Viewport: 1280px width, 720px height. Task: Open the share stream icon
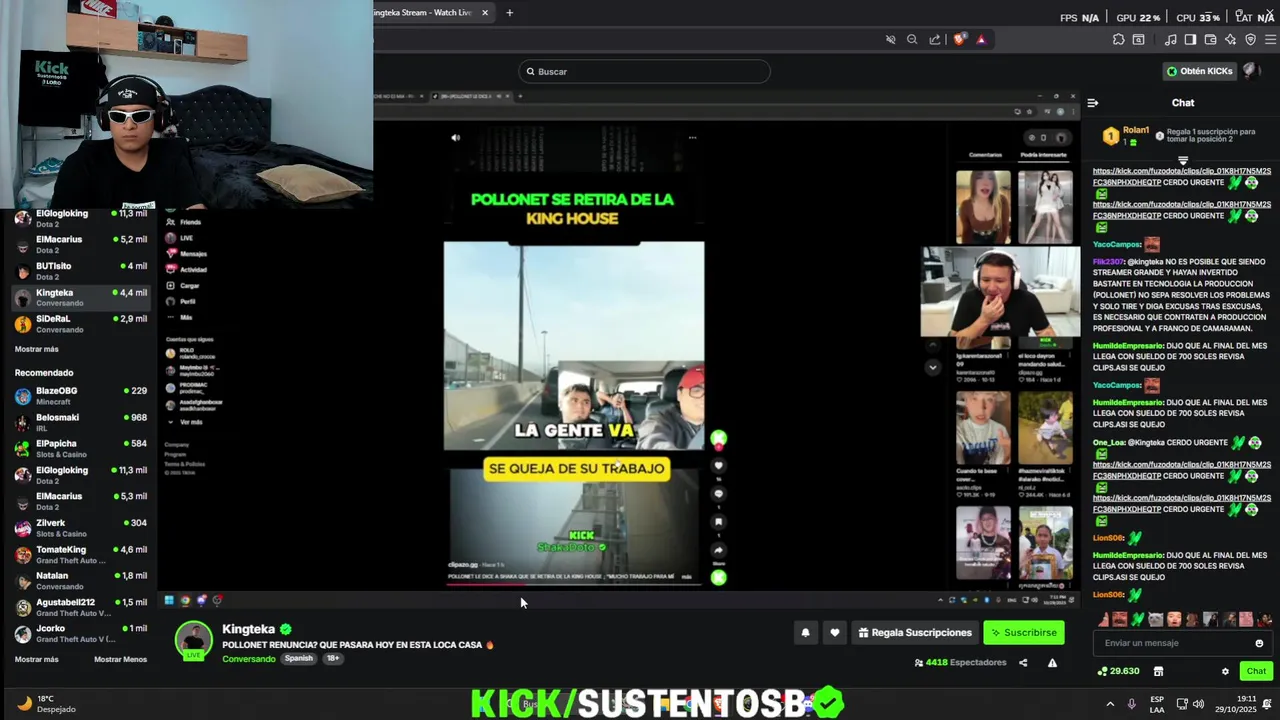[1023, 662]
